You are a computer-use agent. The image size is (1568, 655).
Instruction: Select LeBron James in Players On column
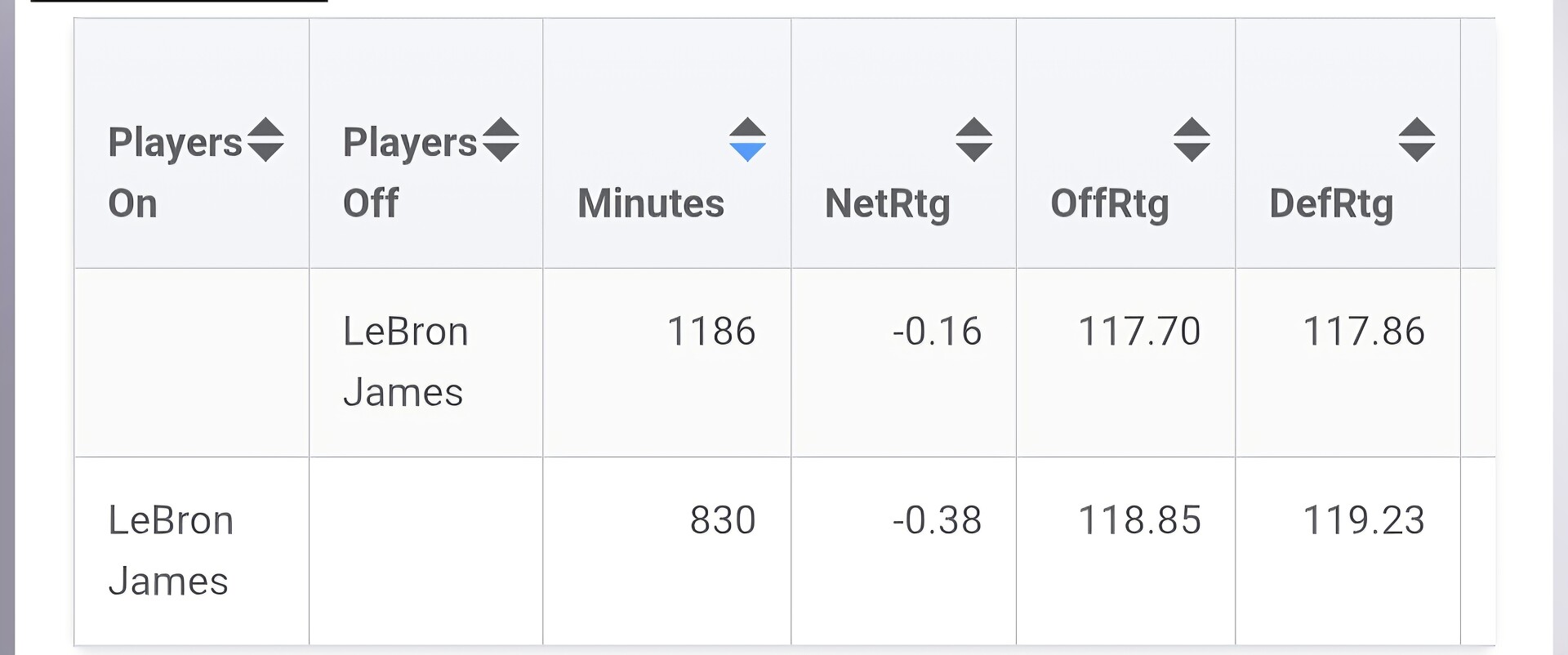[x=171, y=550]
